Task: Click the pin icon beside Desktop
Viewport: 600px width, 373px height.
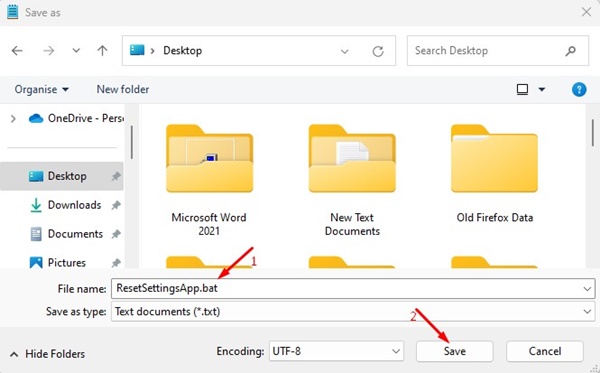Action: (x=116, y=176)
